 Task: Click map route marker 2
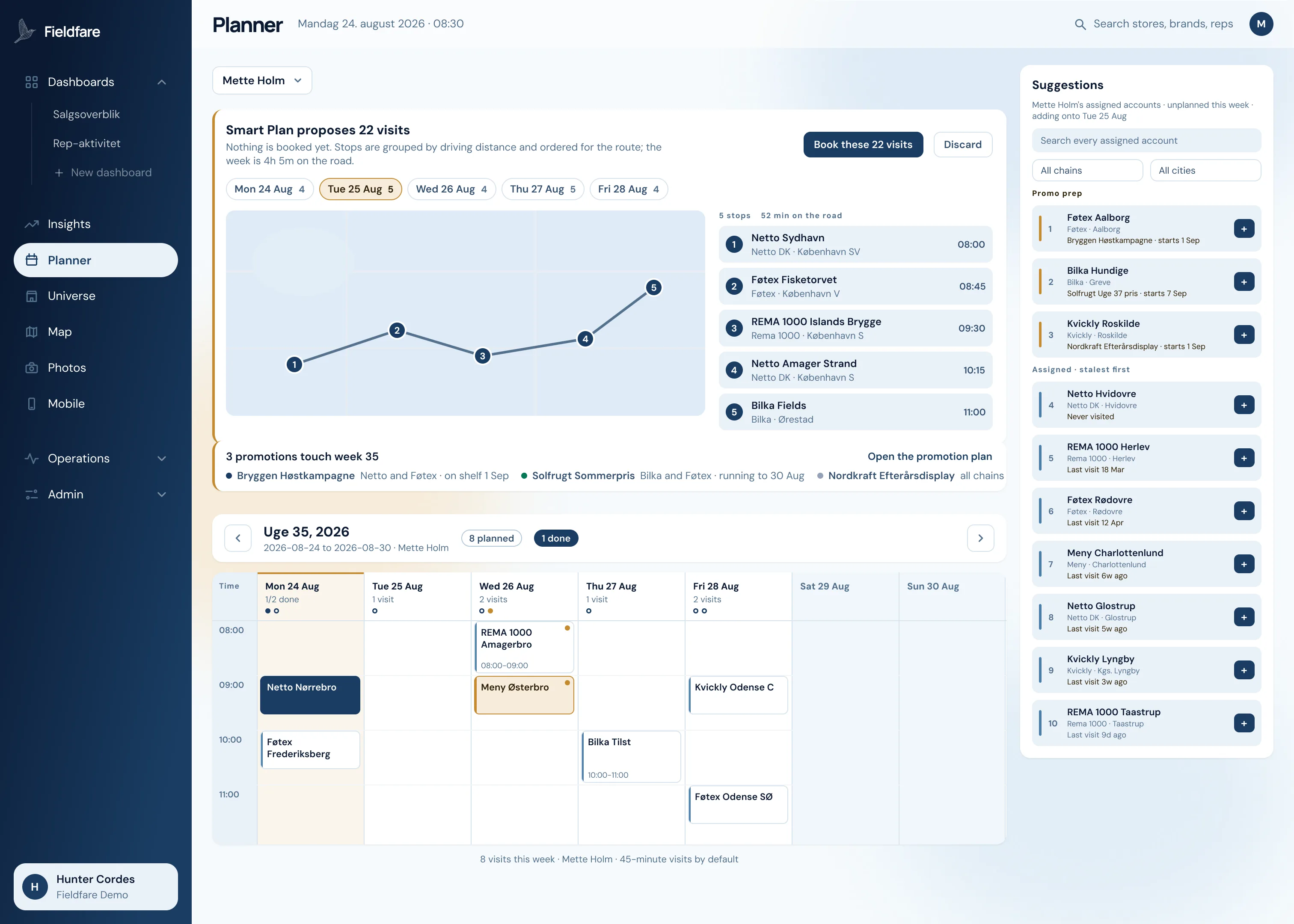[397, 330]
